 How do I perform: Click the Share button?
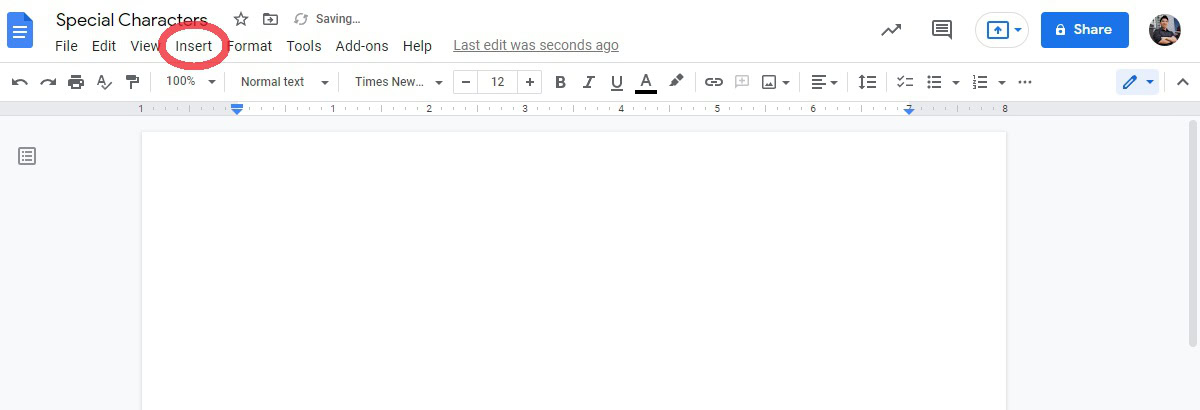[x=1085, y=30]
